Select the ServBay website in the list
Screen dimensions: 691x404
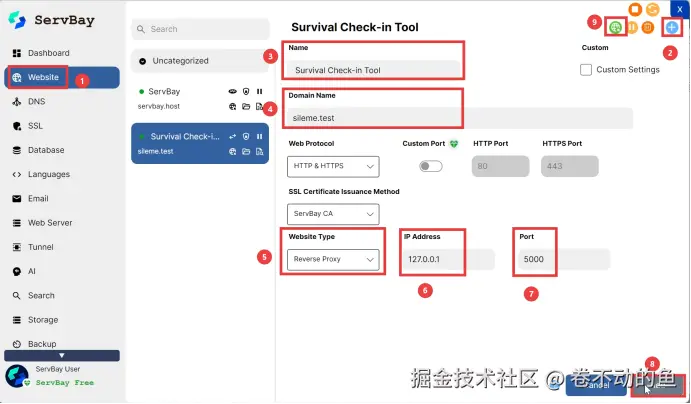200,99
